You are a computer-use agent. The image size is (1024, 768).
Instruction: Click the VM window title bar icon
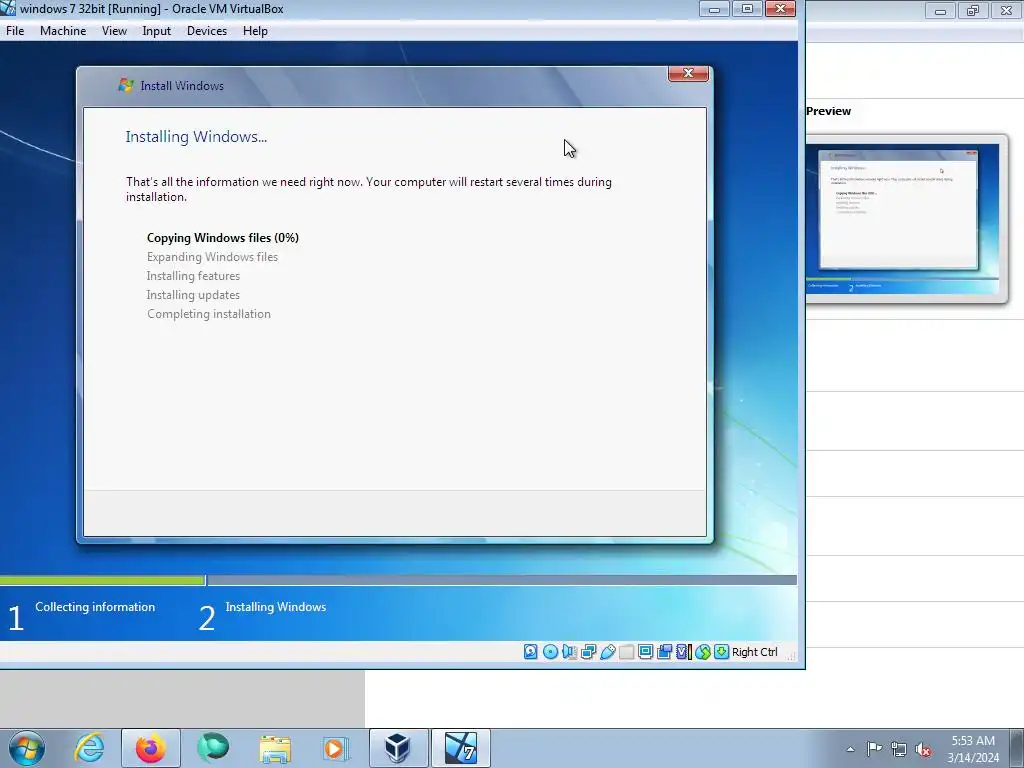click(8, 8)
